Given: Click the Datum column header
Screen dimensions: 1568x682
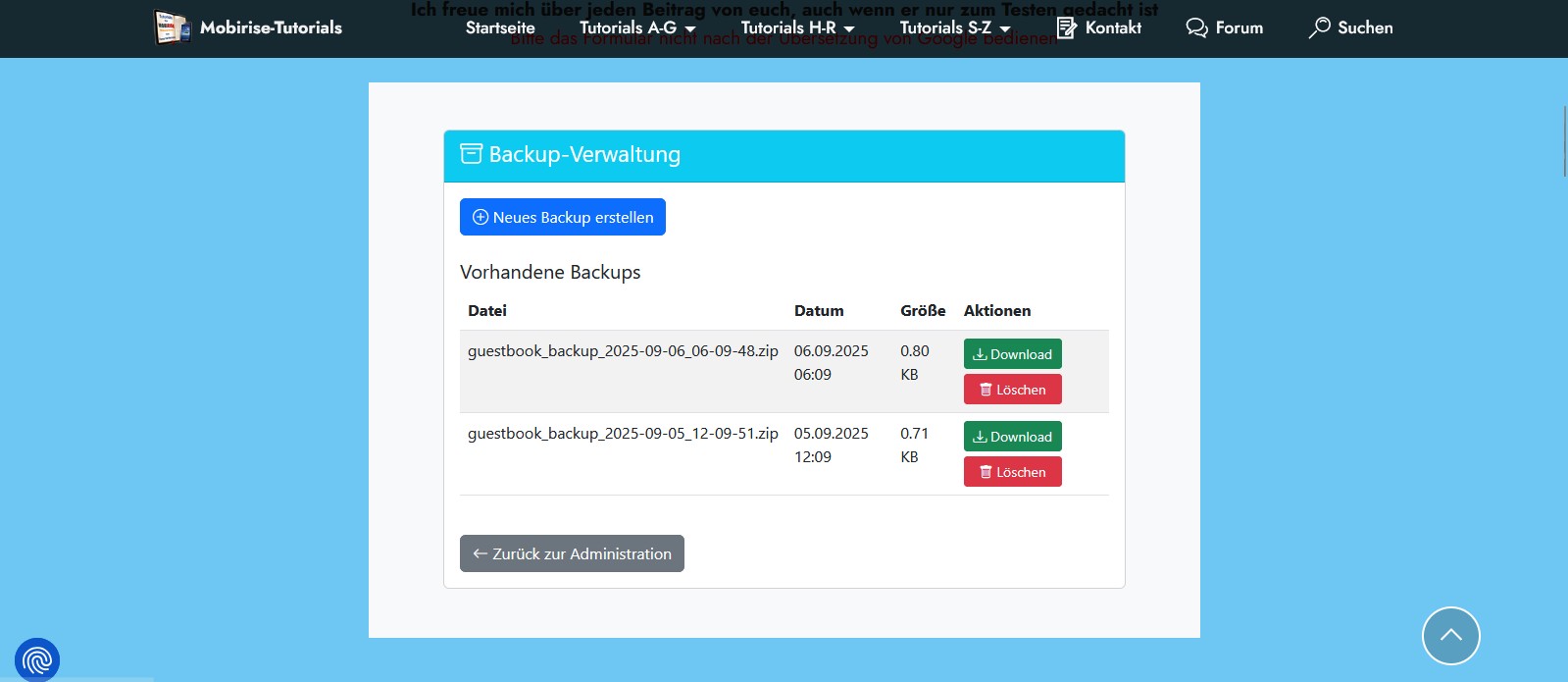Looking at the screenshot, I should 819,310.
